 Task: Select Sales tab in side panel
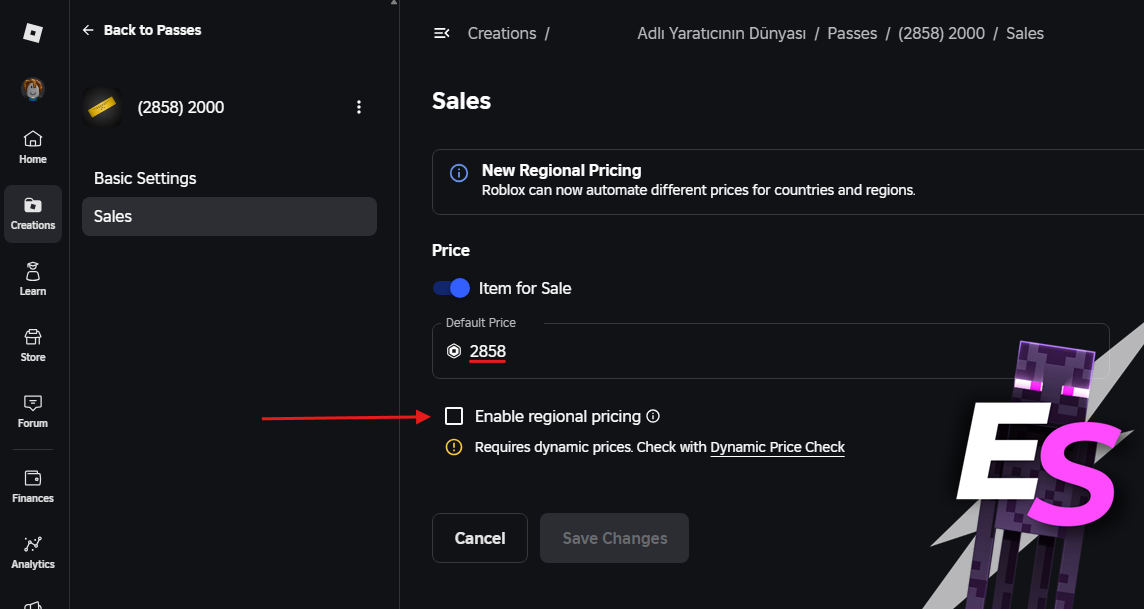(x=229, y=216)
